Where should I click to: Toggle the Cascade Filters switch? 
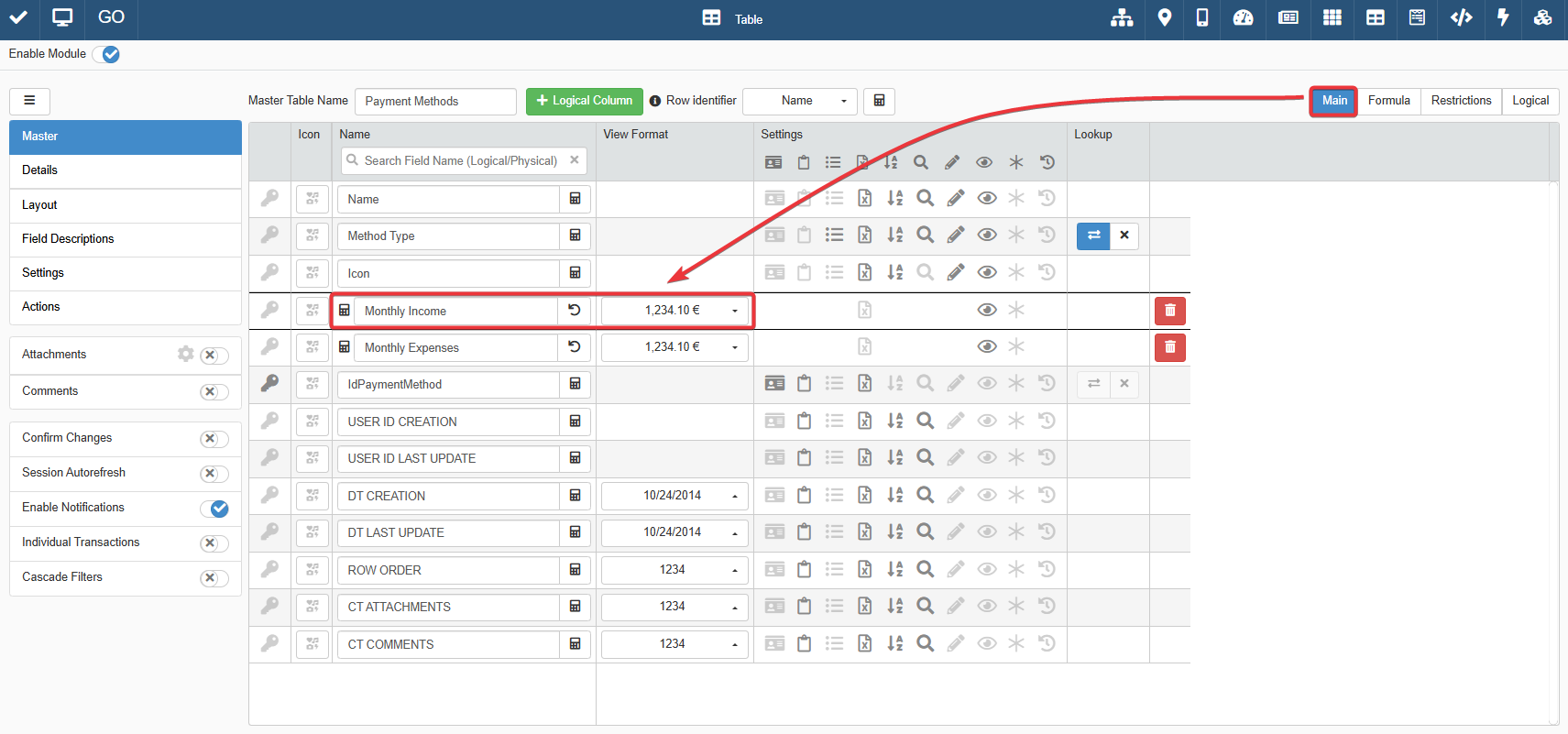tap(214, 578)
